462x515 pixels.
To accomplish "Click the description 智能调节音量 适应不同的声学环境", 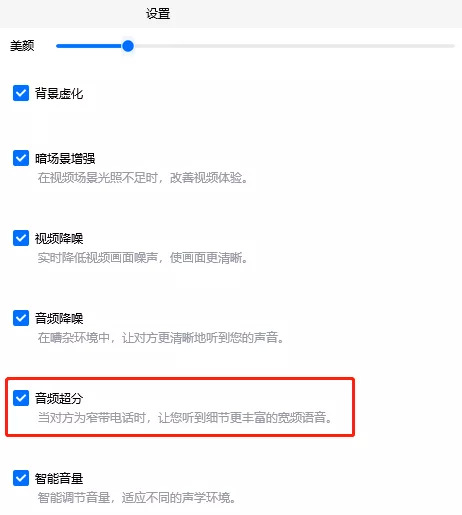I will 137,498.
